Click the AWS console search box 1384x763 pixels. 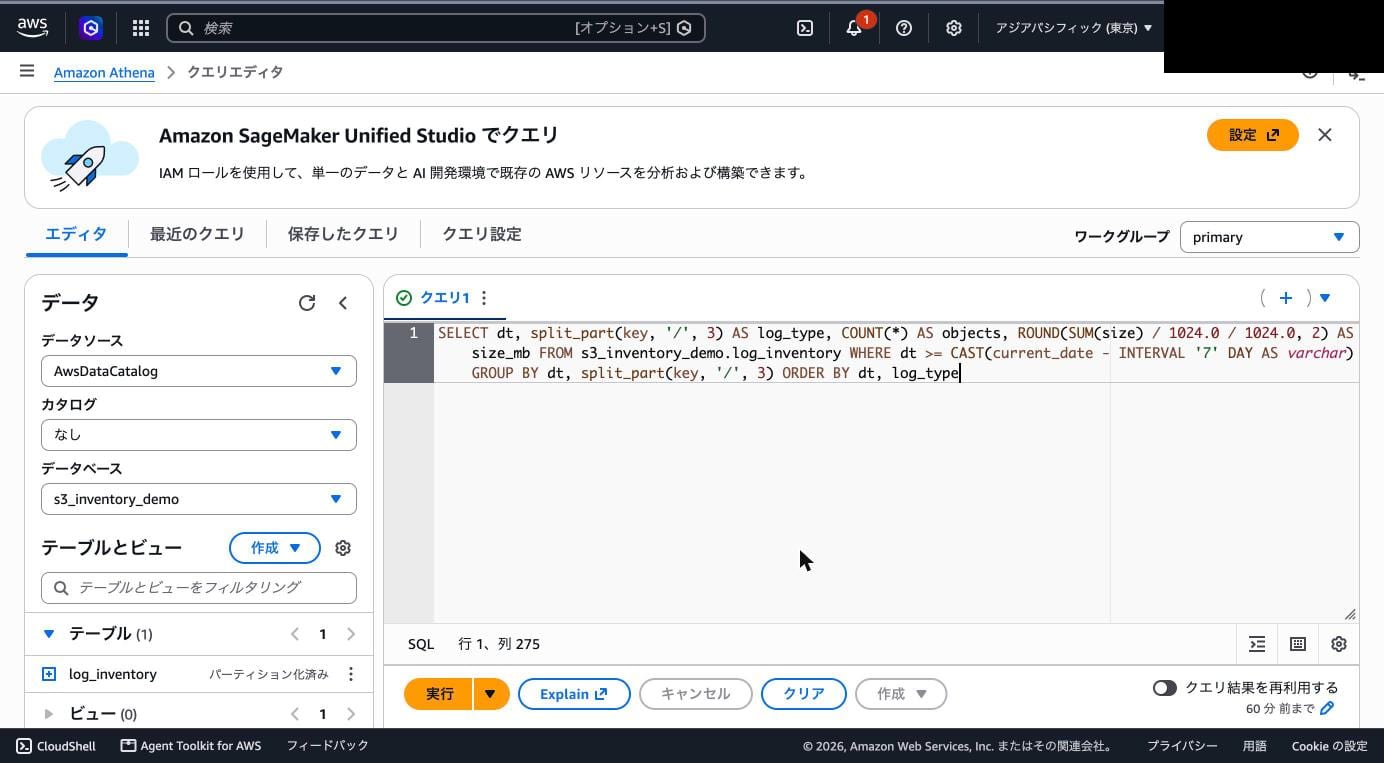[436, 28]
